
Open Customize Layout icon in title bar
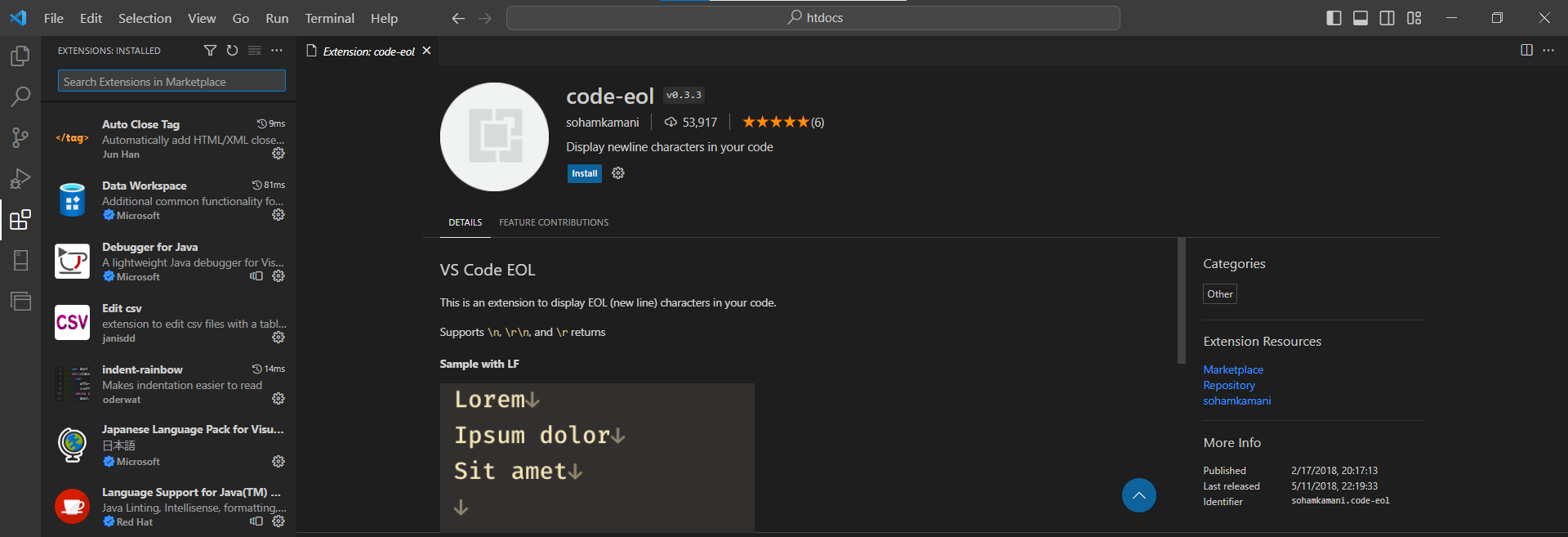click(x=1414, y=18)
